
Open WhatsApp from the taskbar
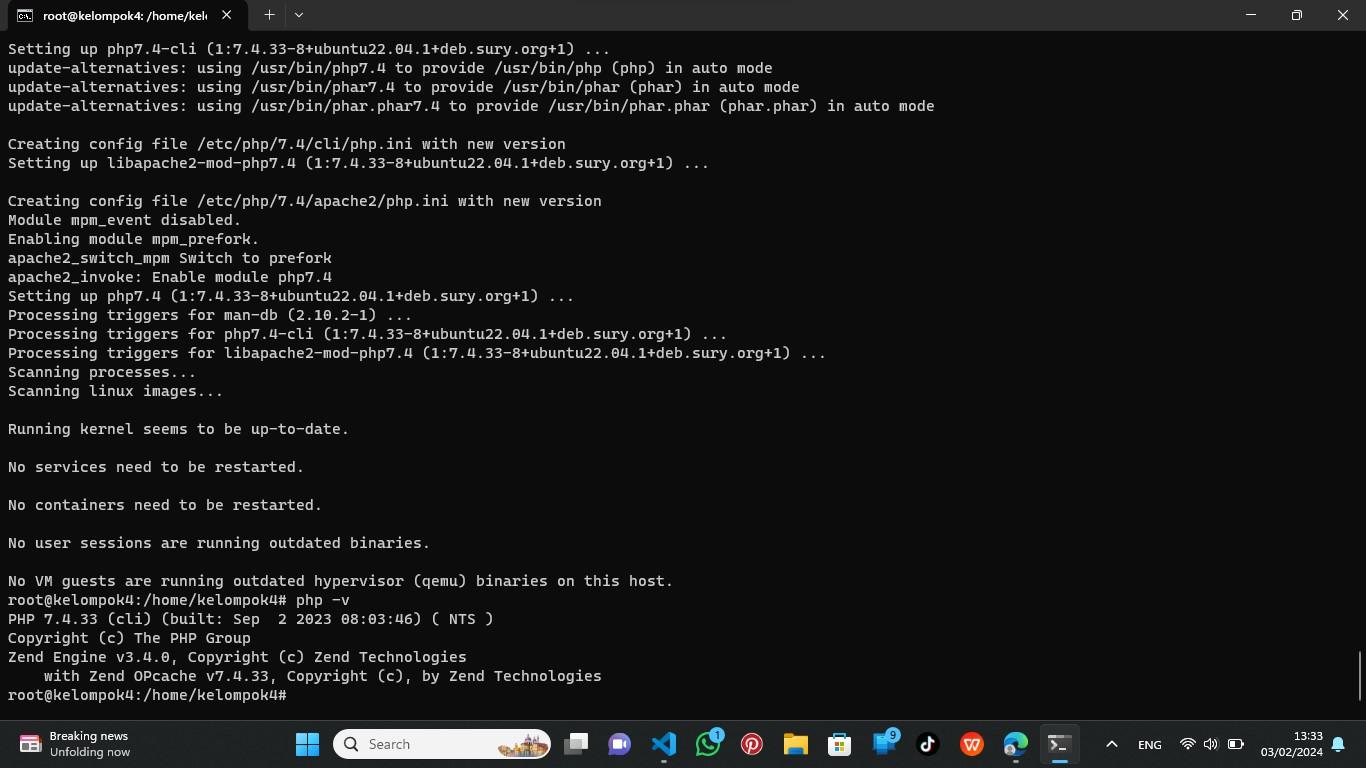point(708,744)
